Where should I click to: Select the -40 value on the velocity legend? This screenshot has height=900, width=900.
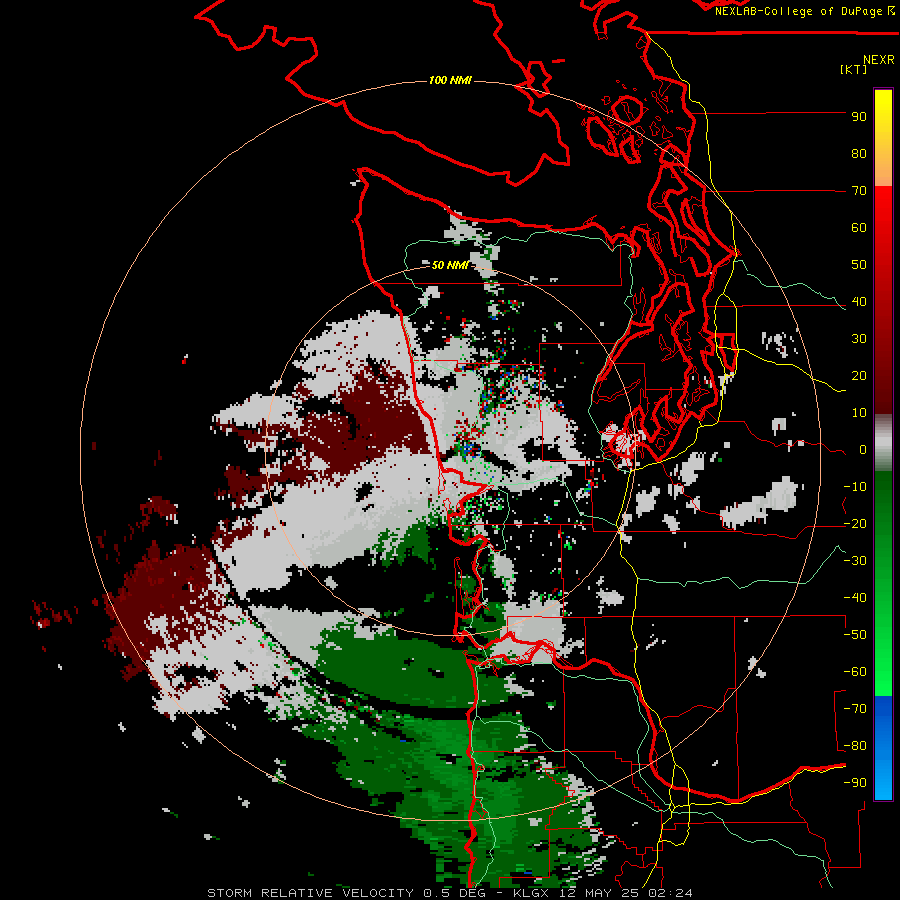pos(855,598)
